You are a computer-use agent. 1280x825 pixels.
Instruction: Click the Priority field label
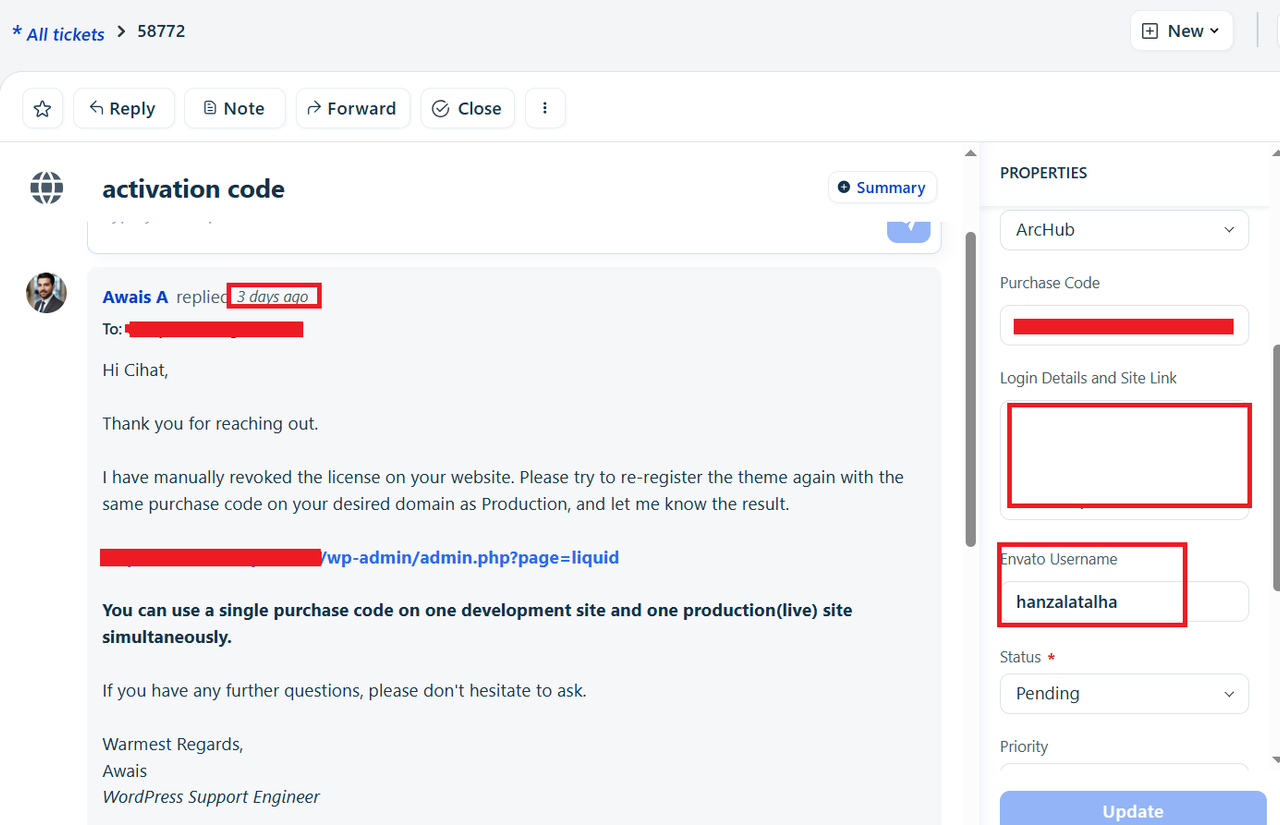tap(1024, 747)
